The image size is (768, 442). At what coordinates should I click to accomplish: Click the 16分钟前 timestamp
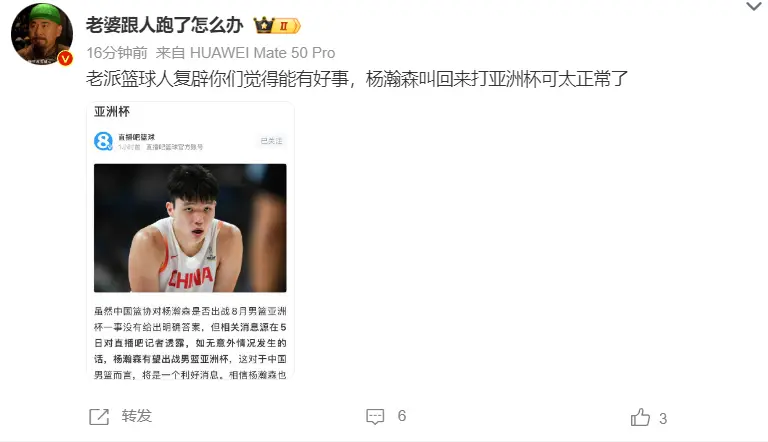117,52
